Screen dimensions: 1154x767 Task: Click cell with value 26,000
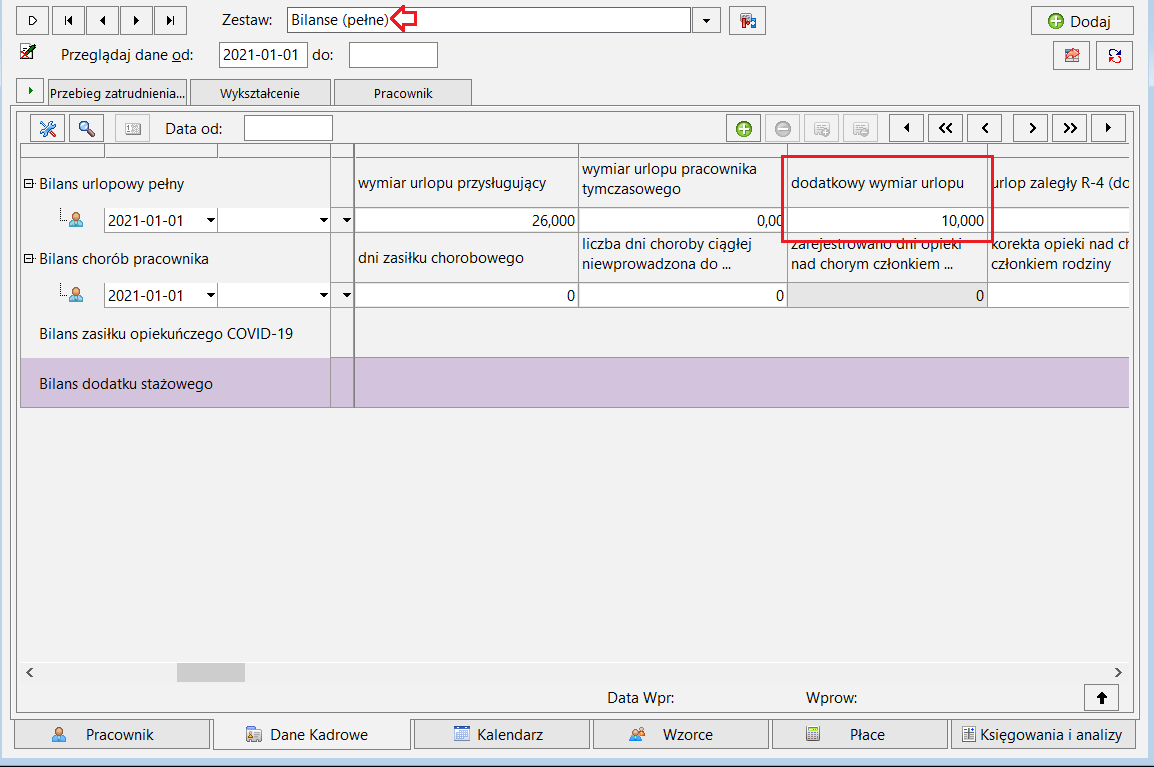(467, 220)
